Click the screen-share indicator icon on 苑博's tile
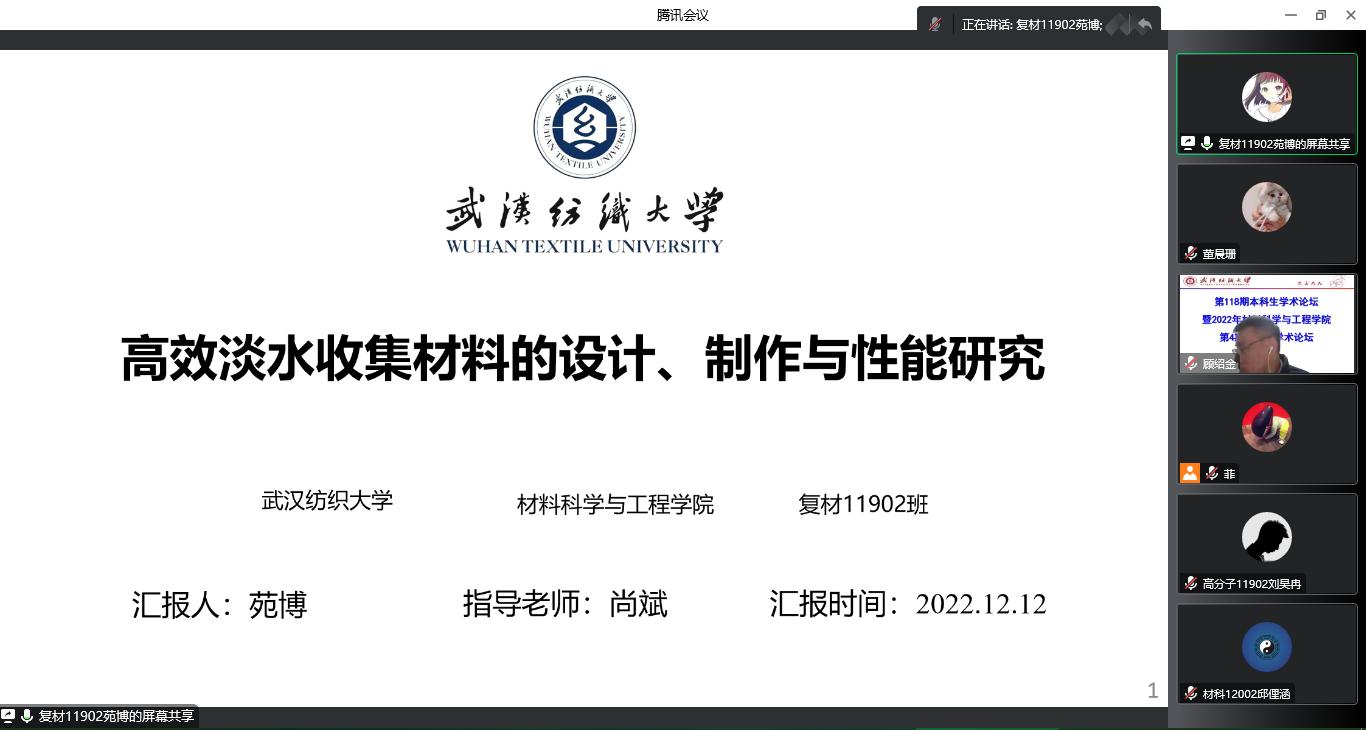The height and width of the screenshot is (730, 1366). point(1186,142)
